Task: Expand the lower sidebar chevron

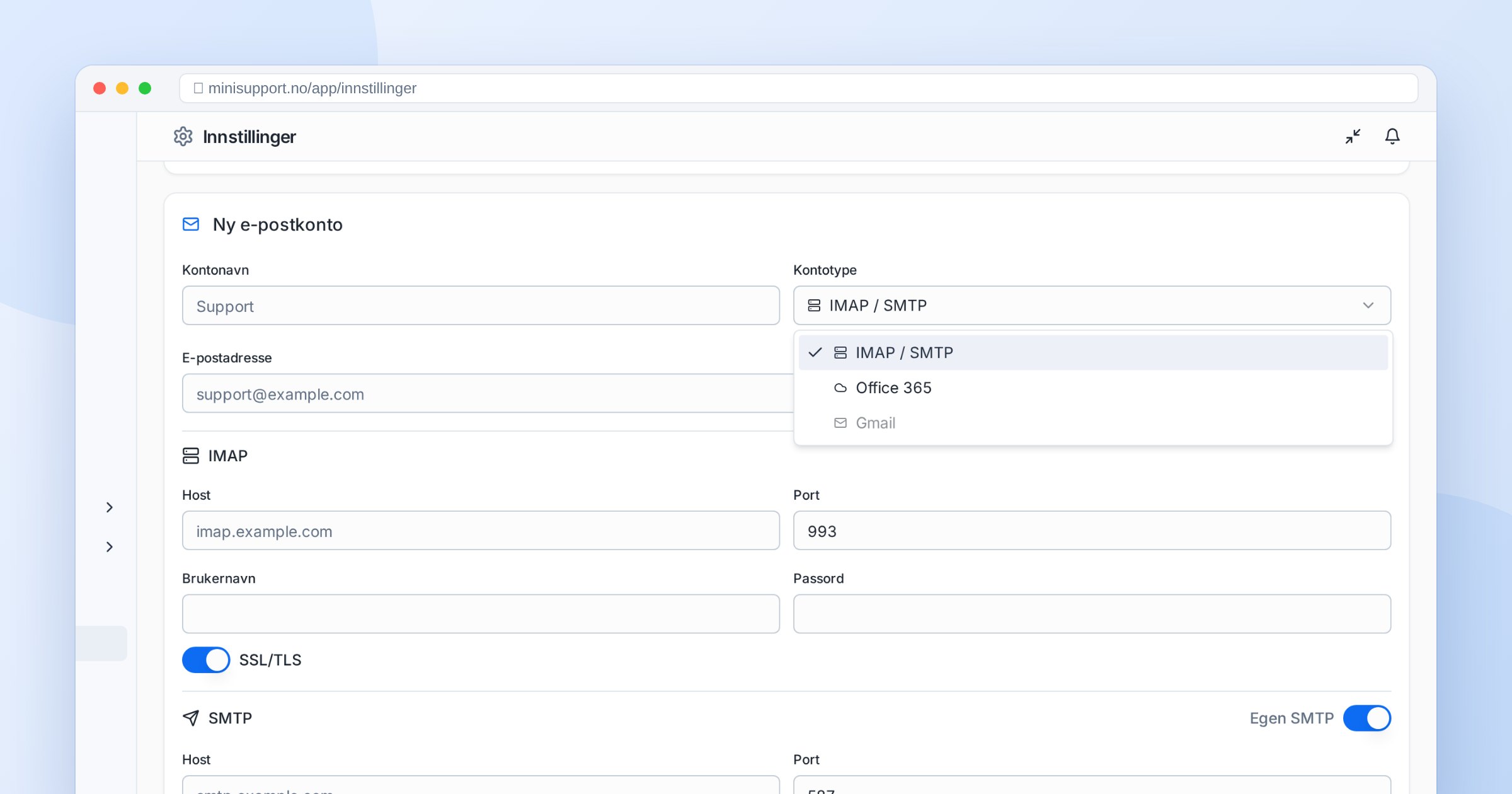Action: click(x=110, y=547)
